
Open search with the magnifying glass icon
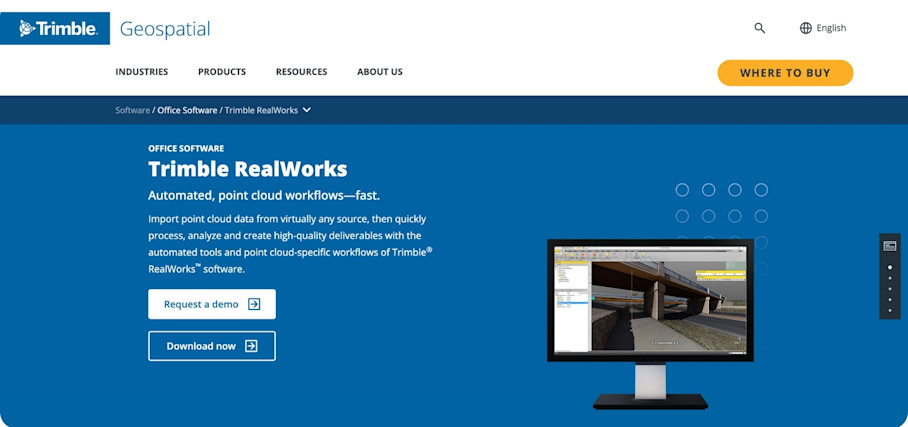(760, 28)
